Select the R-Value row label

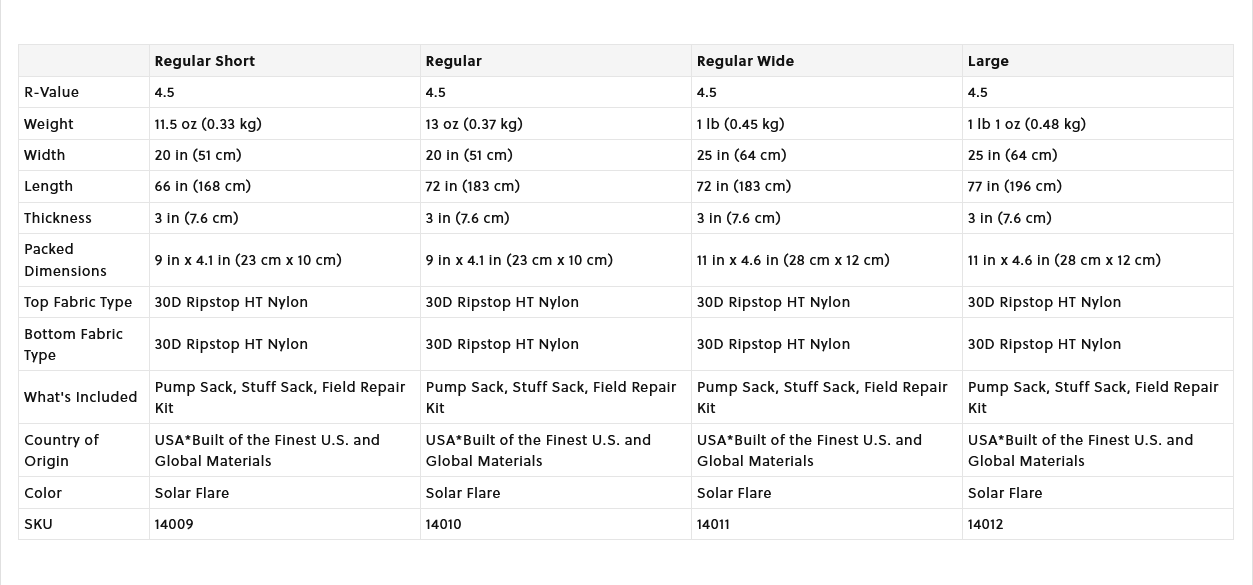coord(51,92)
